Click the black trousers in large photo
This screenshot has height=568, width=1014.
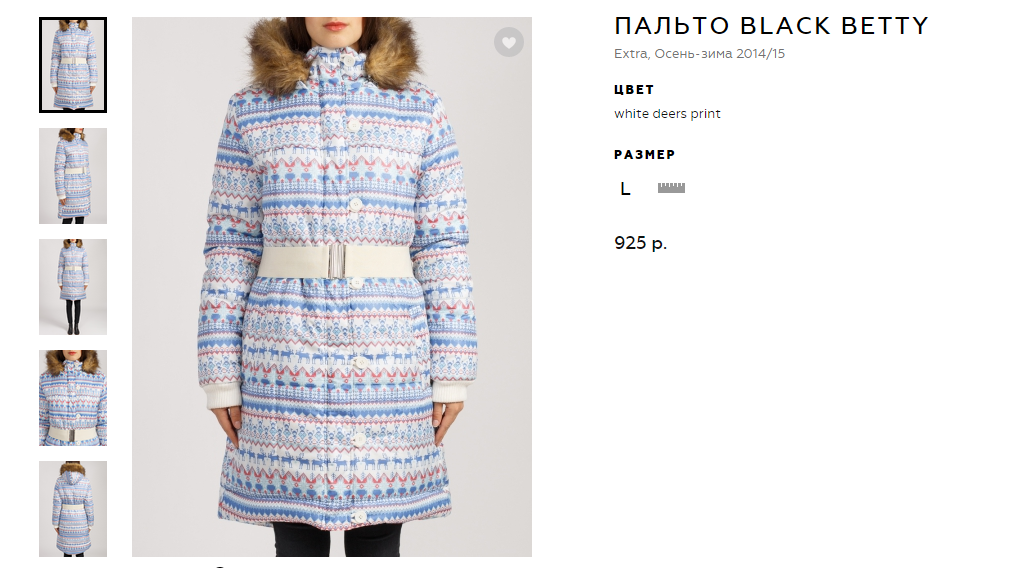336,539
